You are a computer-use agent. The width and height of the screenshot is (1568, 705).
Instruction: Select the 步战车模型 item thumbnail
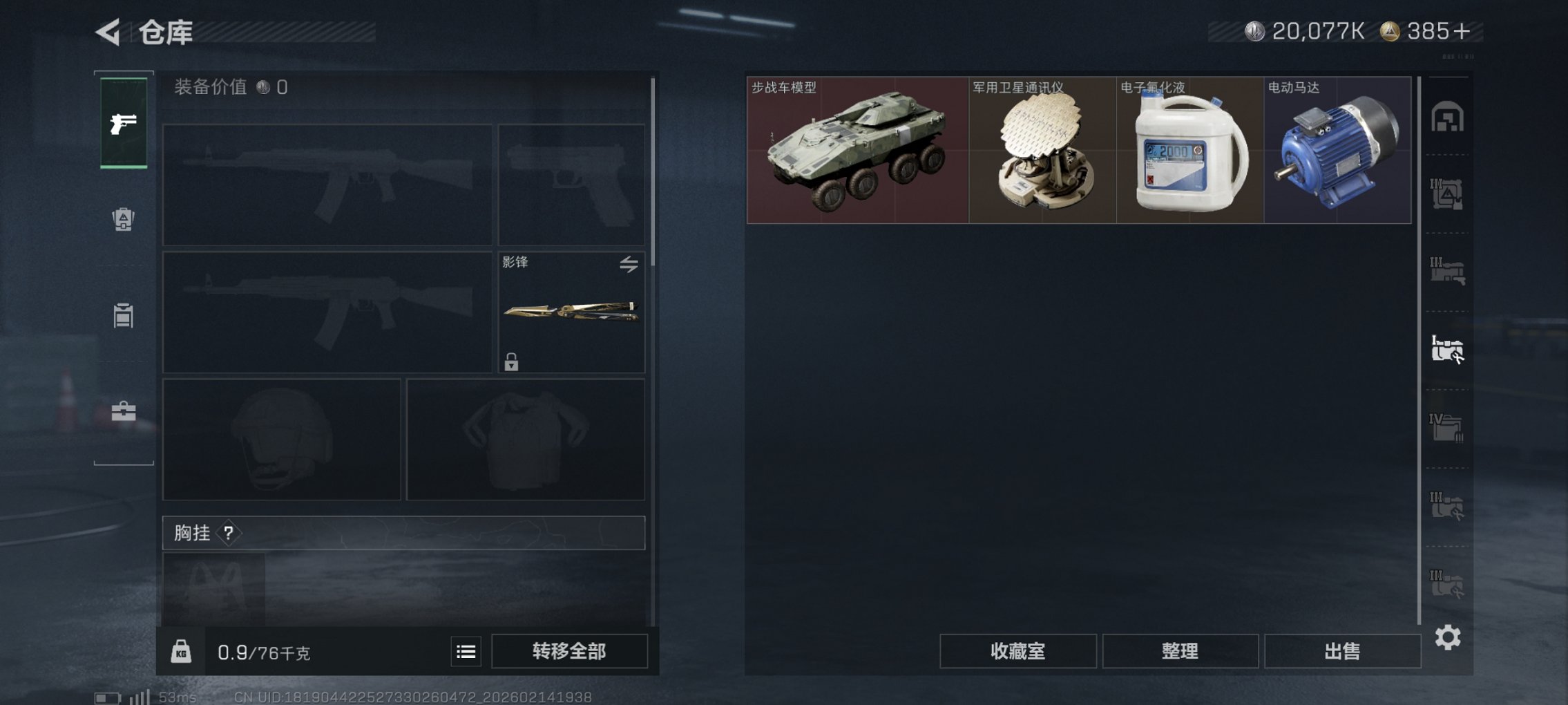[857, 150]
